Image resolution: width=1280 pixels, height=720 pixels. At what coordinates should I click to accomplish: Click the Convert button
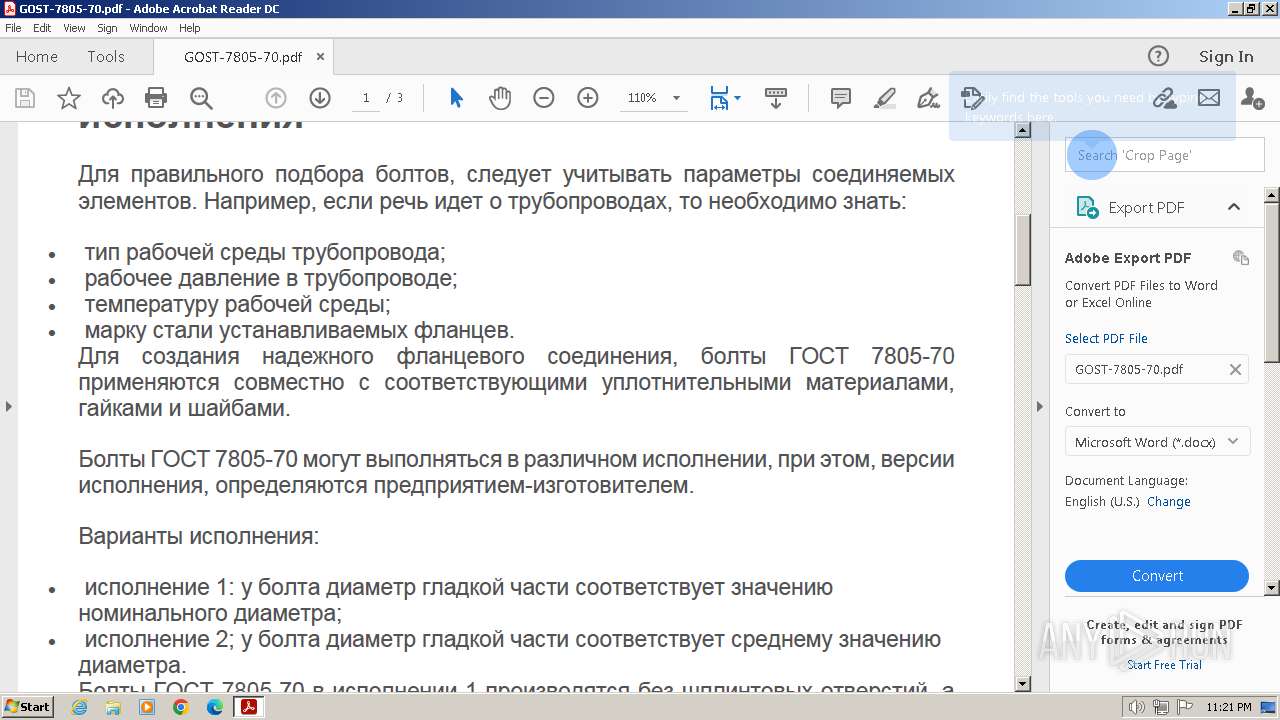(1157, 576)
